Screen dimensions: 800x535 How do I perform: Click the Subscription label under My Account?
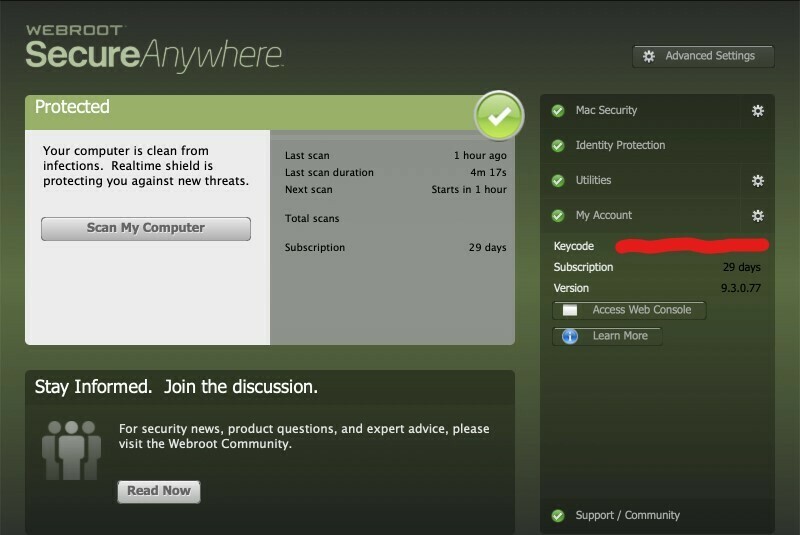583,267
